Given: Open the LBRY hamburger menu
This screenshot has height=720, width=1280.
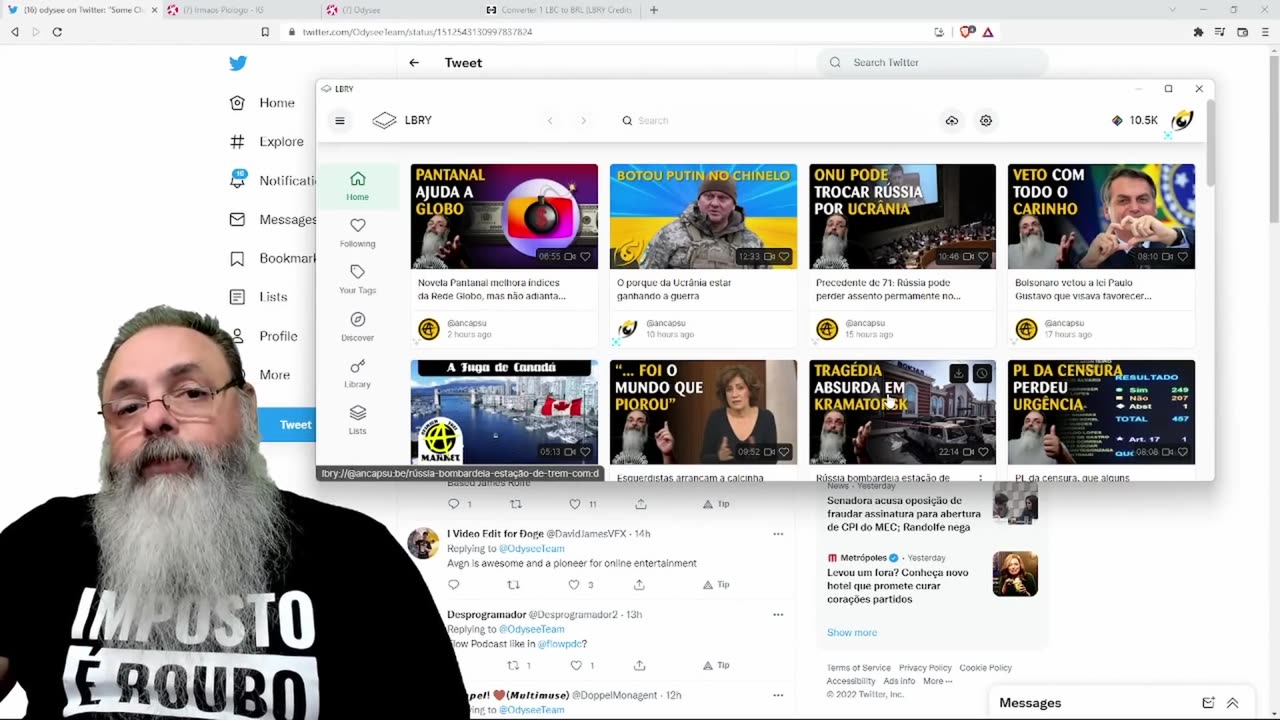Looking at the screenshot, I should coord(340,121).
